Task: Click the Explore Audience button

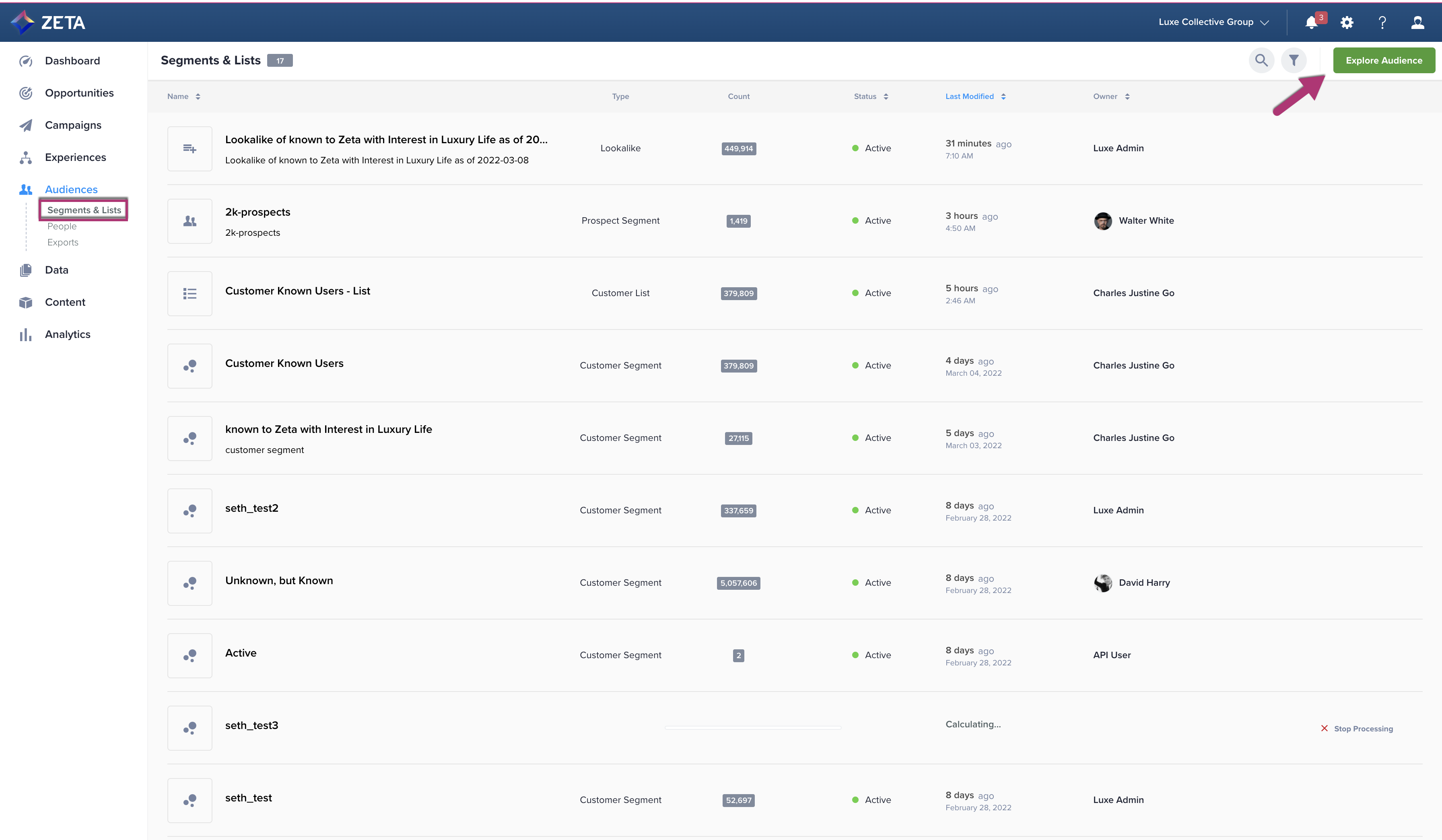Action: point(1384,60)
